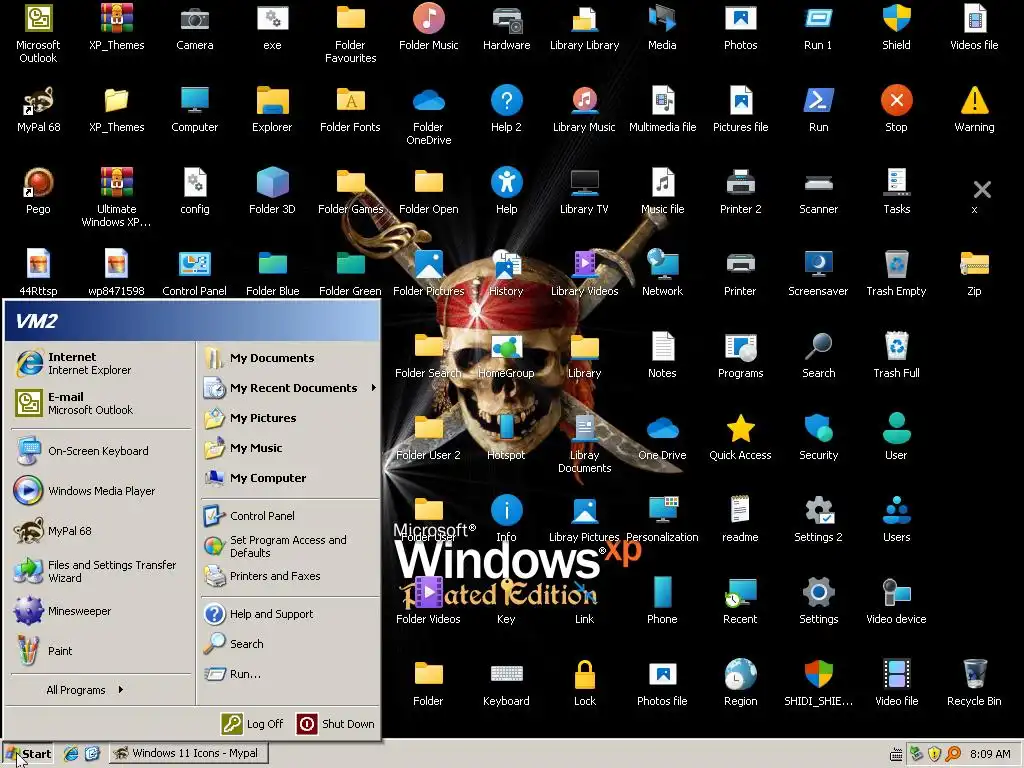Click the One Drive desktop icon
Viewport: 1024px width, 768px height.
pos(662,438)
